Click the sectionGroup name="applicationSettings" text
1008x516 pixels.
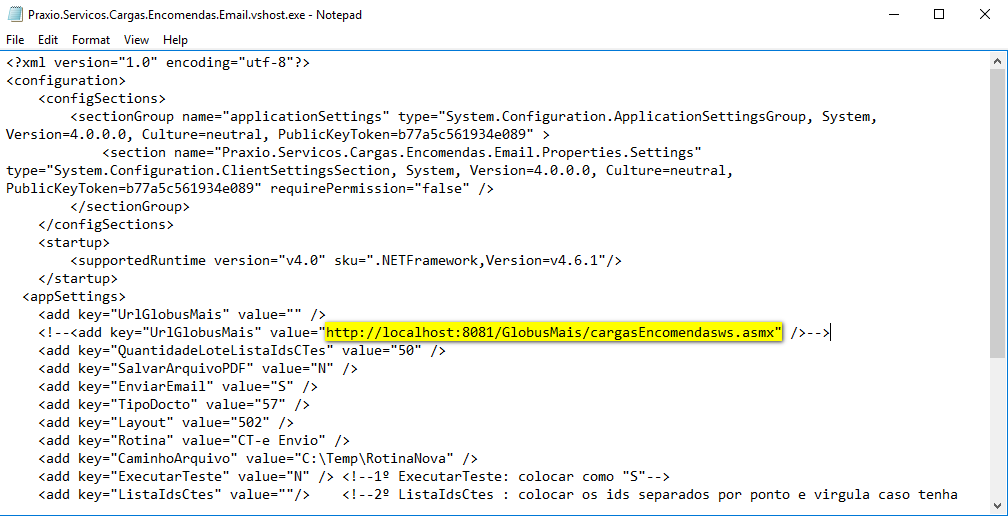[230, 117]
